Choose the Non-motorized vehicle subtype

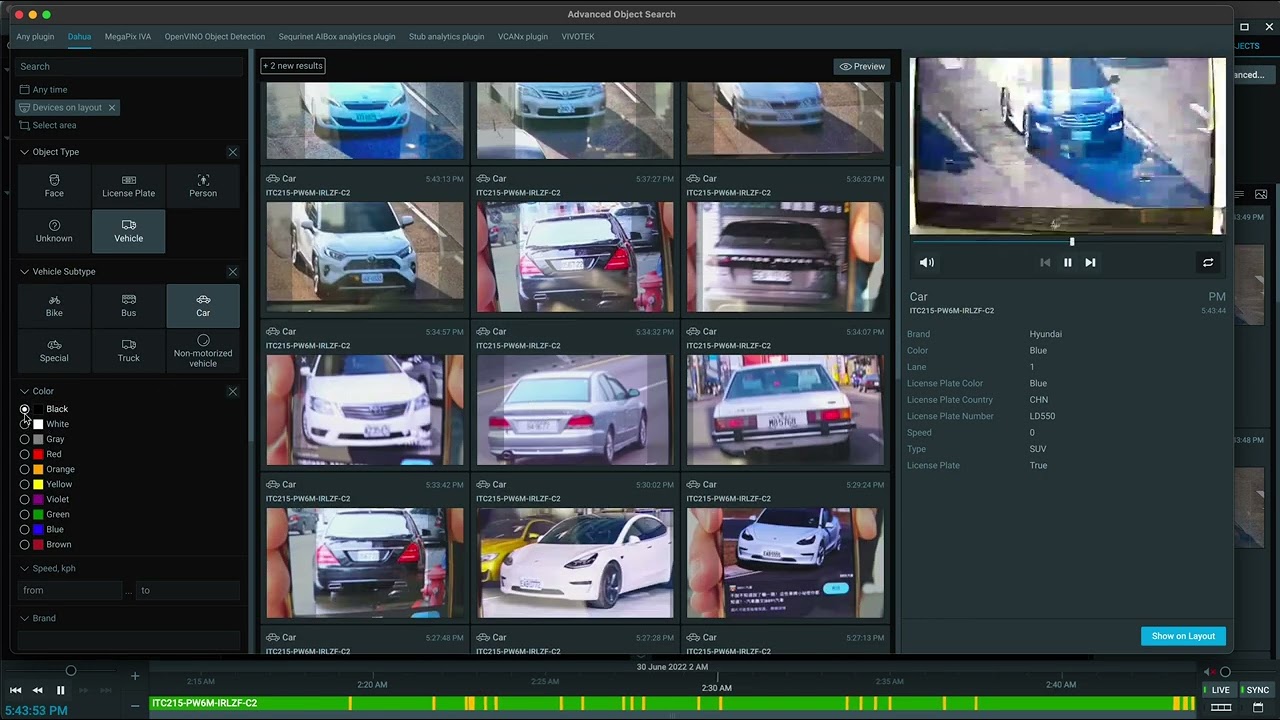(203, 351)
